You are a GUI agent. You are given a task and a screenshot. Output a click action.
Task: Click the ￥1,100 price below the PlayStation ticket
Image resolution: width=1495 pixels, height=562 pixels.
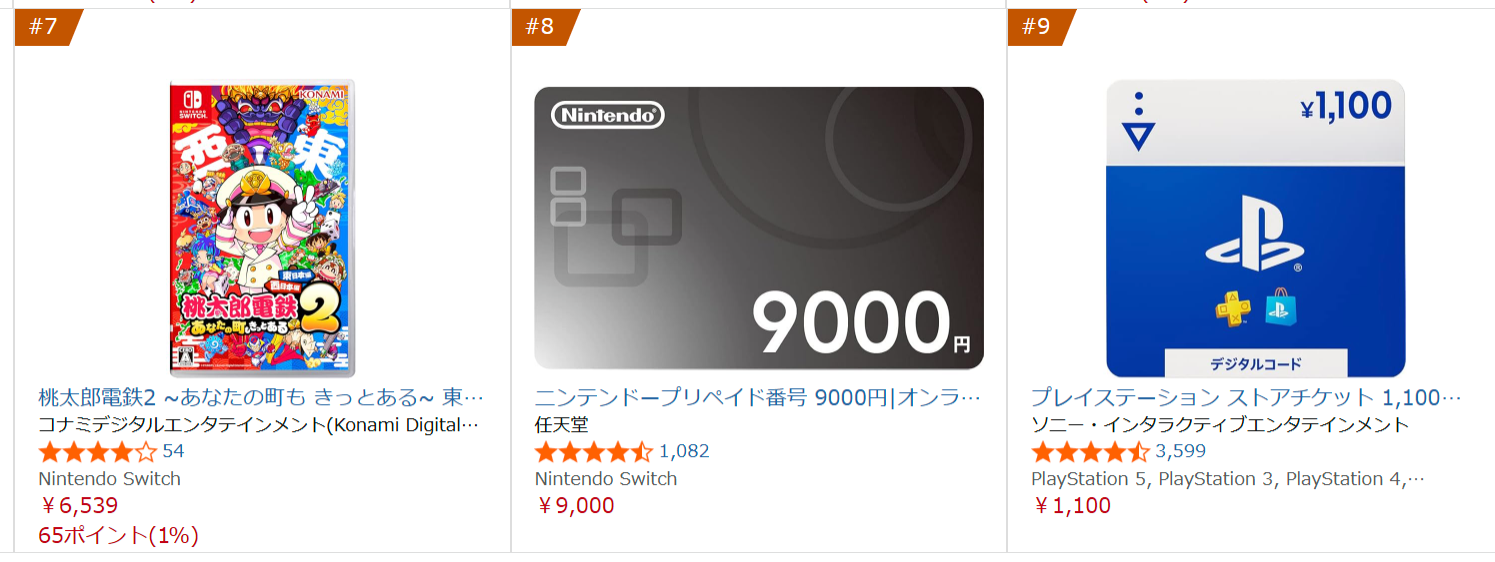[x=1071, y=505]
